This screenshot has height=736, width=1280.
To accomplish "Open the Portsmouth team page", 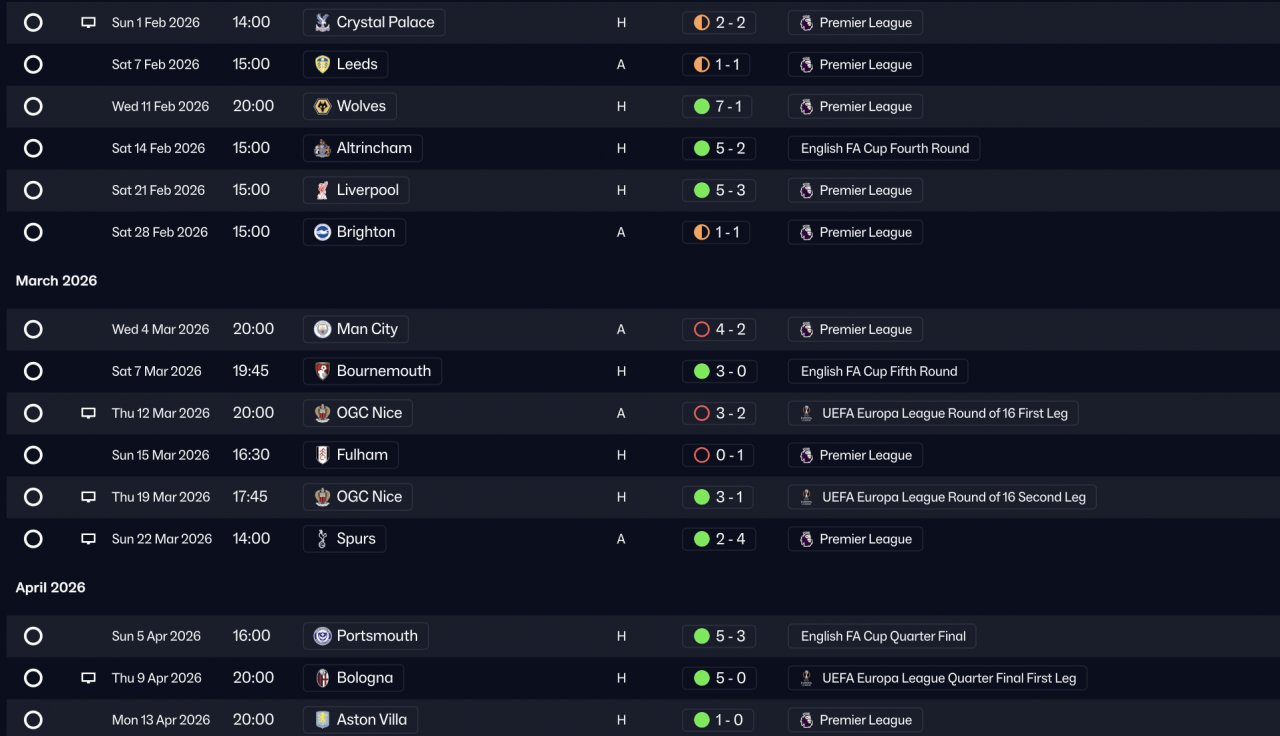I will point(365,636).
